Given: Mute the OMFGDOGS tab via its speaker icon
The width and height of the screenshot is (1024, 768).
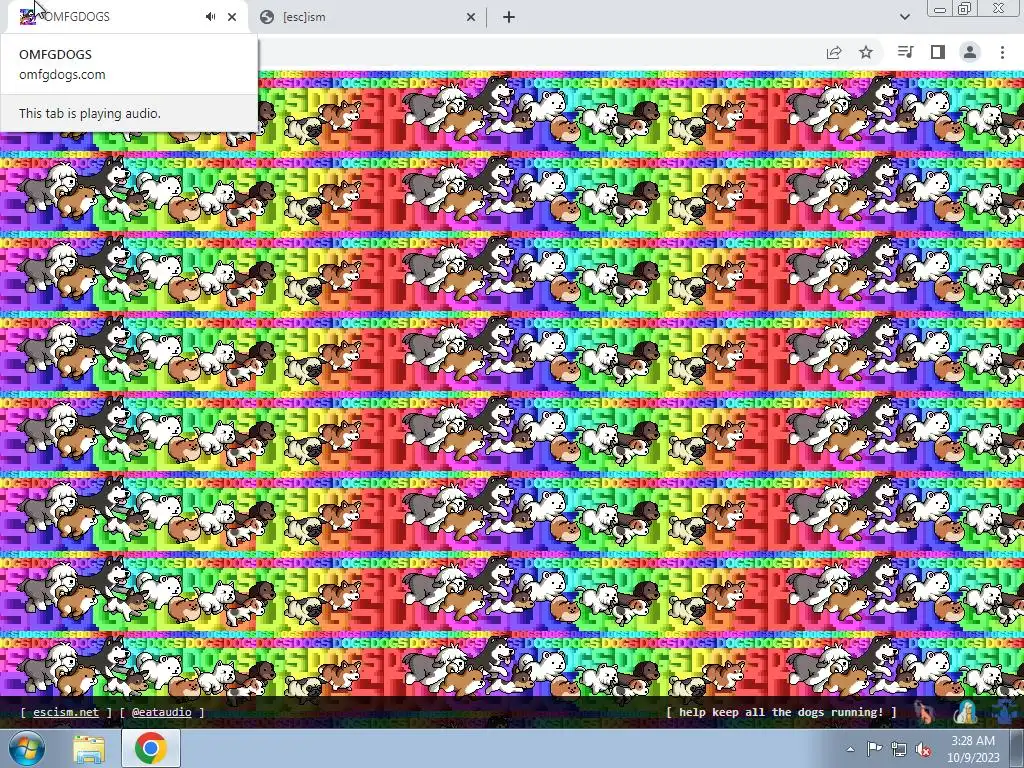Looking at the screenshot, I should 210,17.
